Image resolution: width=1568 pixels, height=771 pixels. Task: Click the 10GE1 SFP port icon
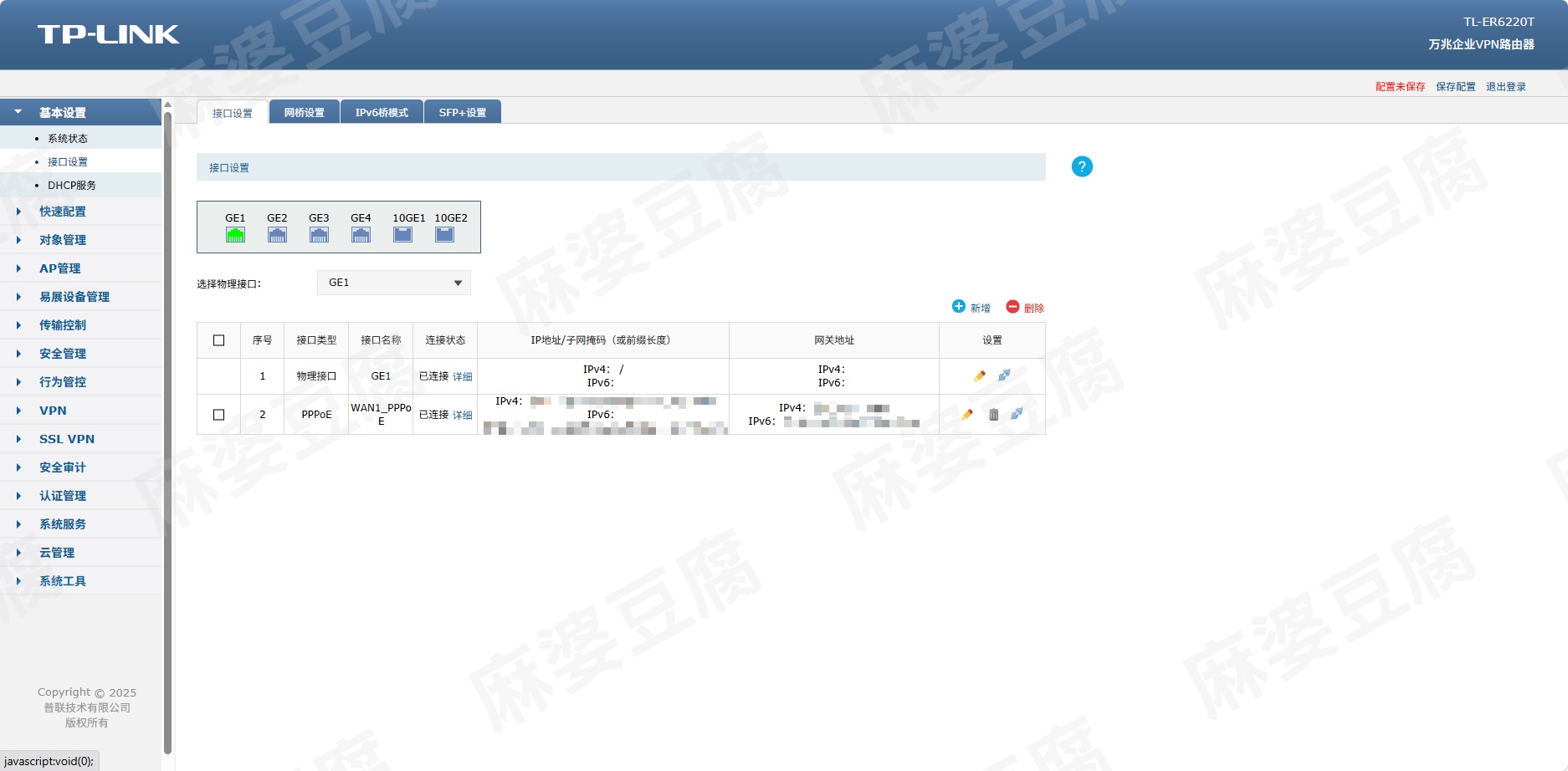point(402,235)
